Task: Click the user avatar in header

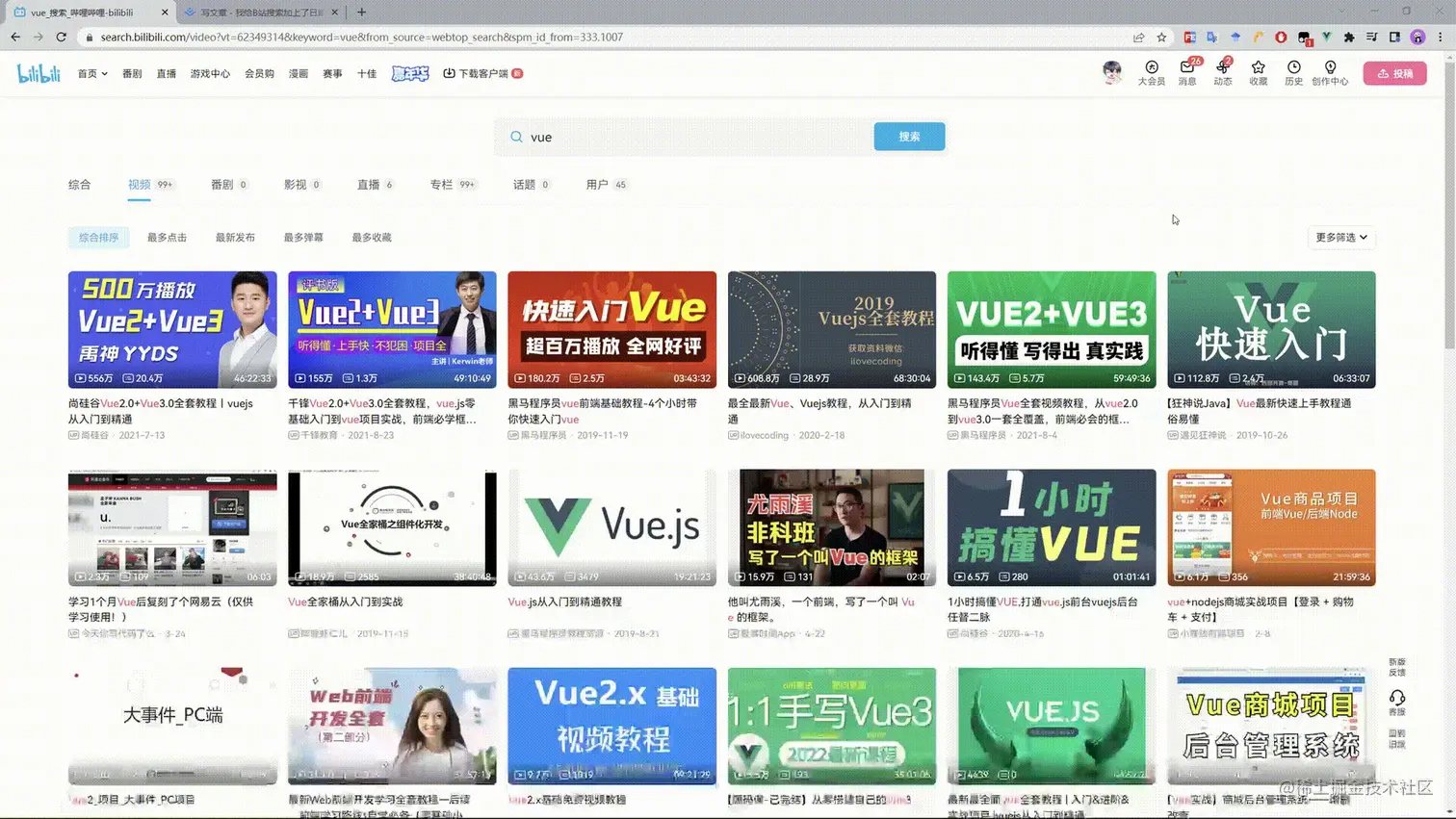Action: [1112, 72]
